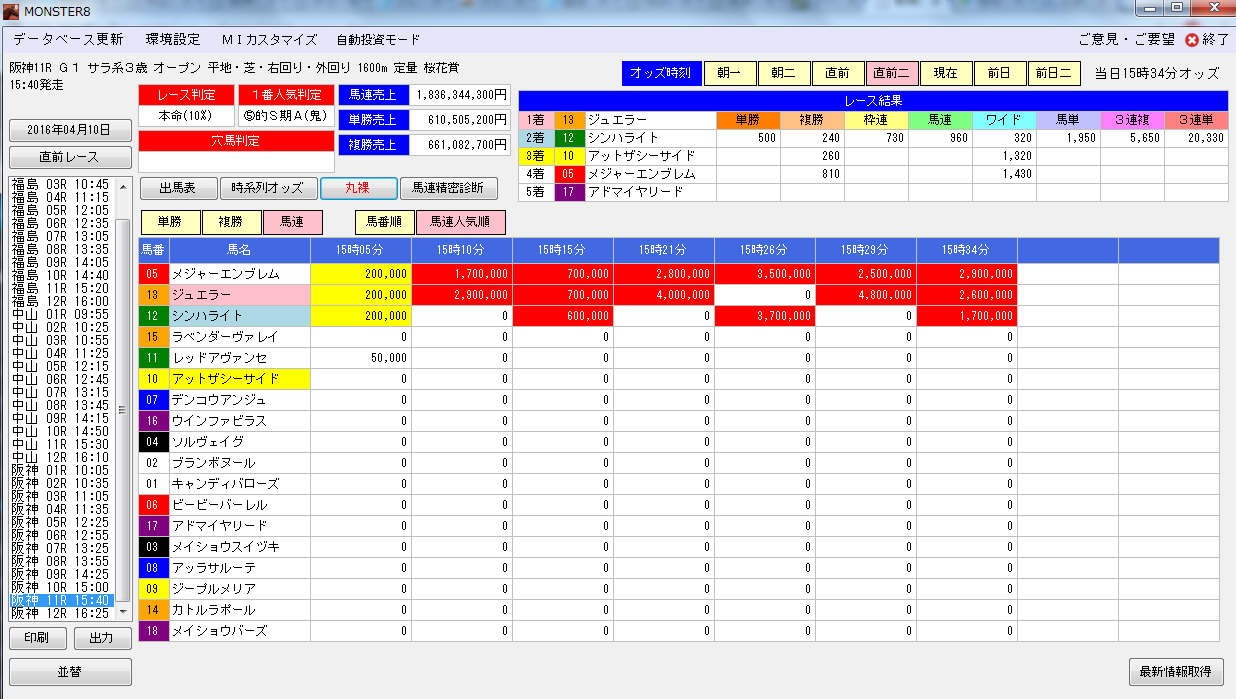
Task: Open the データベース更新 menu
Action: [x=69, y=40]
